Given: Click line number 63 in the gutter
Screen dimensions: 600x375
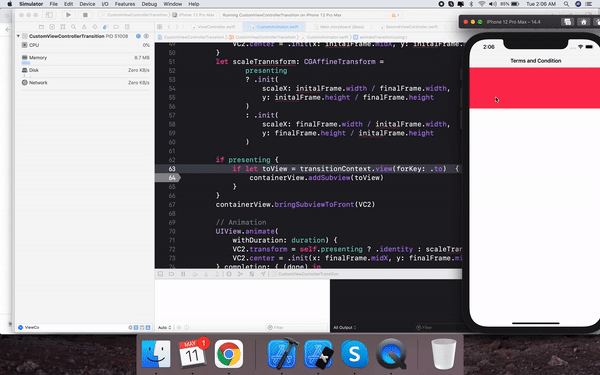Looking at the screenshot, I should 172,169.
